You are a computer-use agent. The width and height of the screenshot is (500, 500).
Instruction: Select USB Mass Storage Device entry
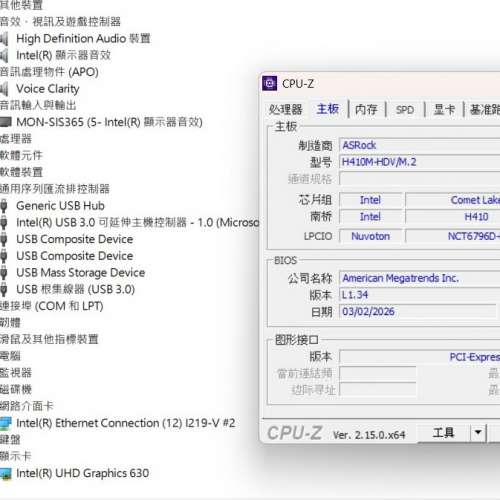coord(81,273)
